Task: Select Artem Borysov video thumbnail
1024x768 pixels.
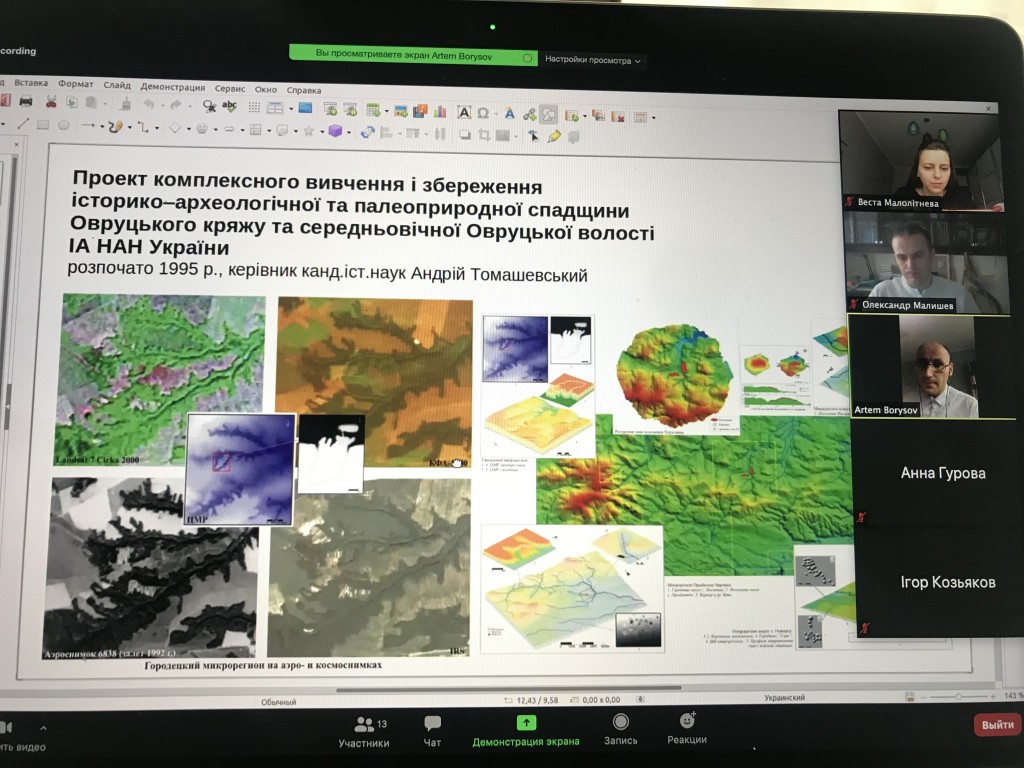Action: click(x=933, y=366)
